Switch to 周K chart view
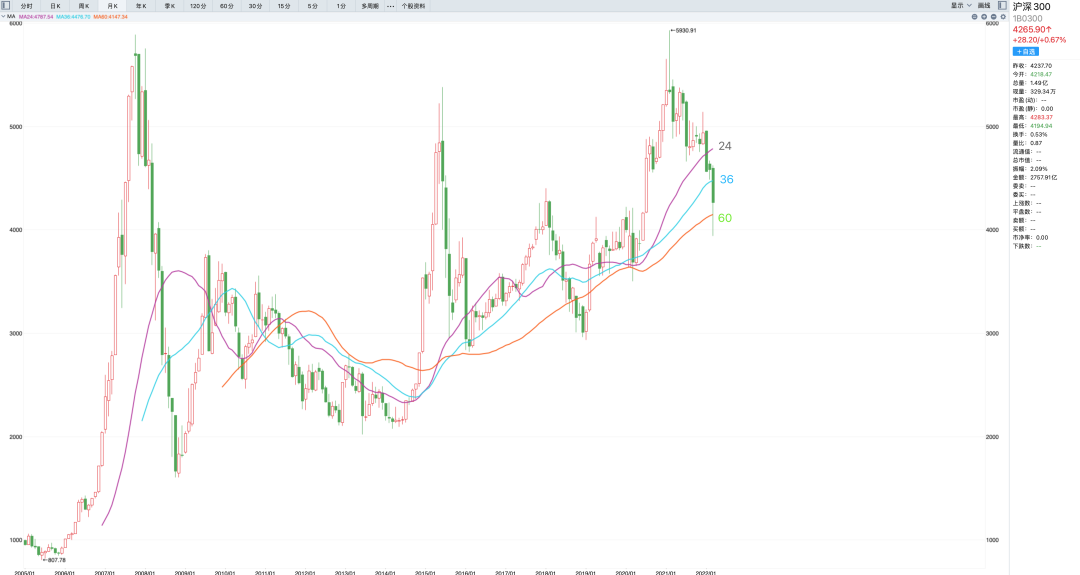Viewport: 1080px width, 575px height. click(x=84, y=6)
